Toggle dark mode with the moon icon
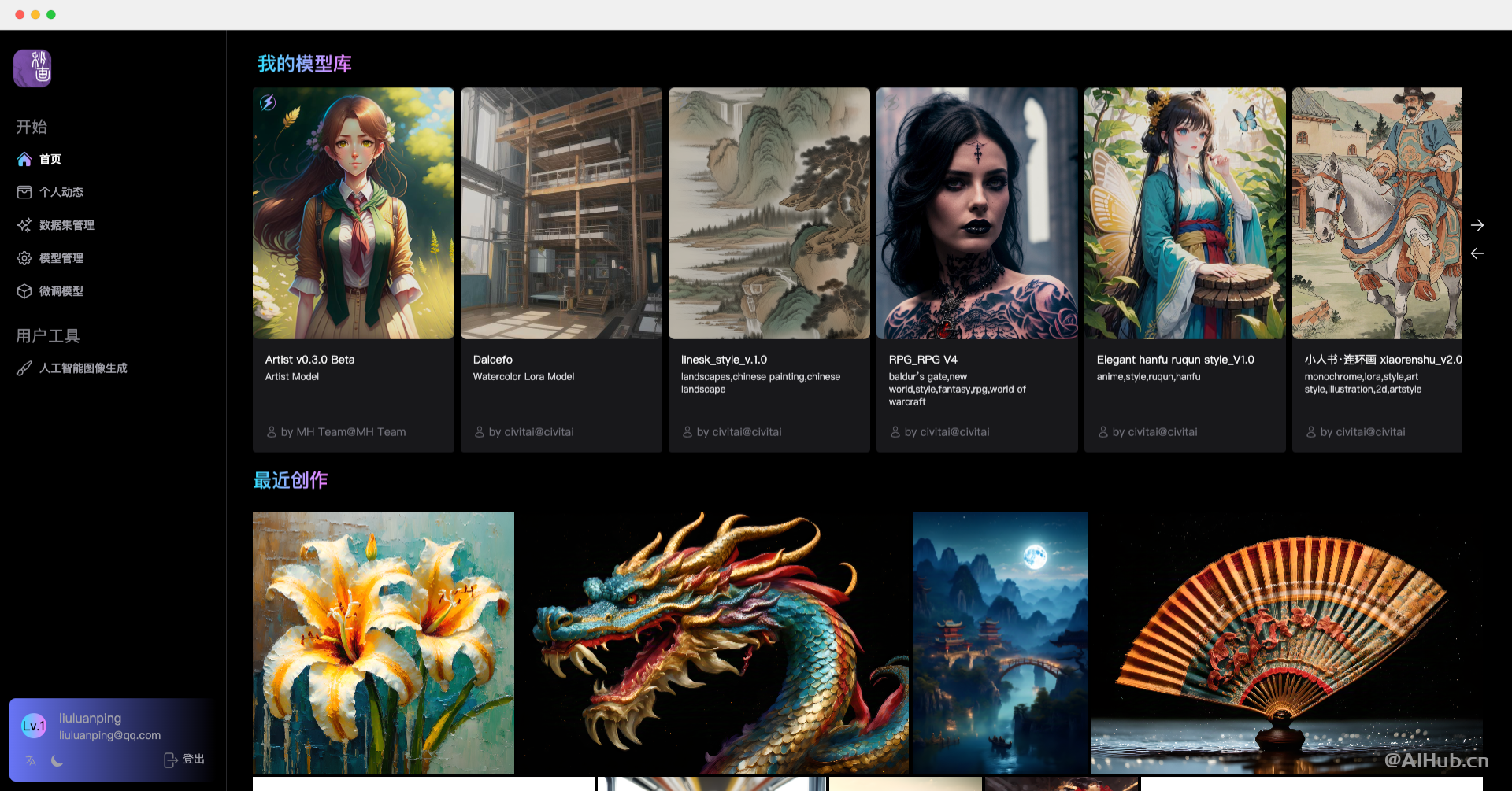 click(x=57, y=760)
